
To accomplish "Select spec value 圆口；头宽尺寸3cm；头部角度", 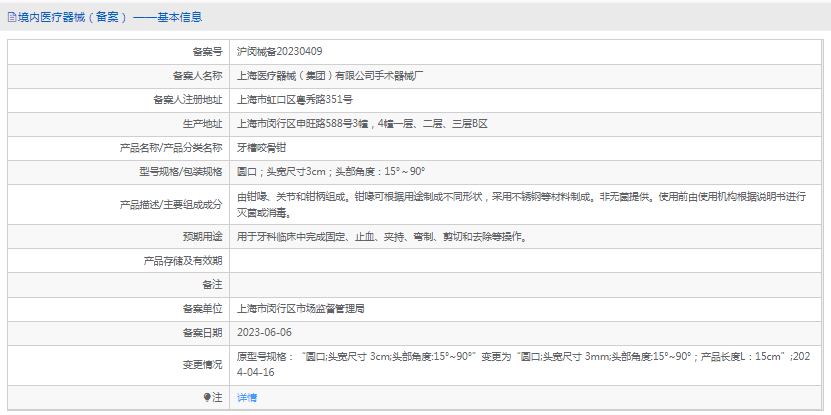I will [x=306, y=172].
